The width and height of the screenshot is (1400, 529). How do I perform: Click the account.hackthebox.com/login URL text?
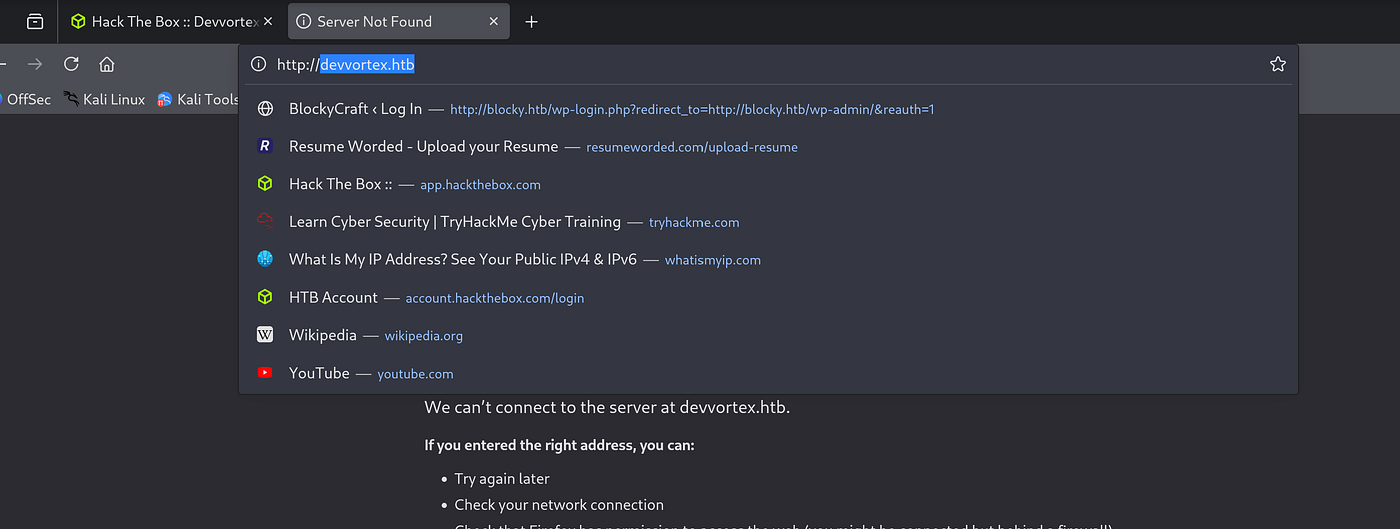[x=495, y=298]
